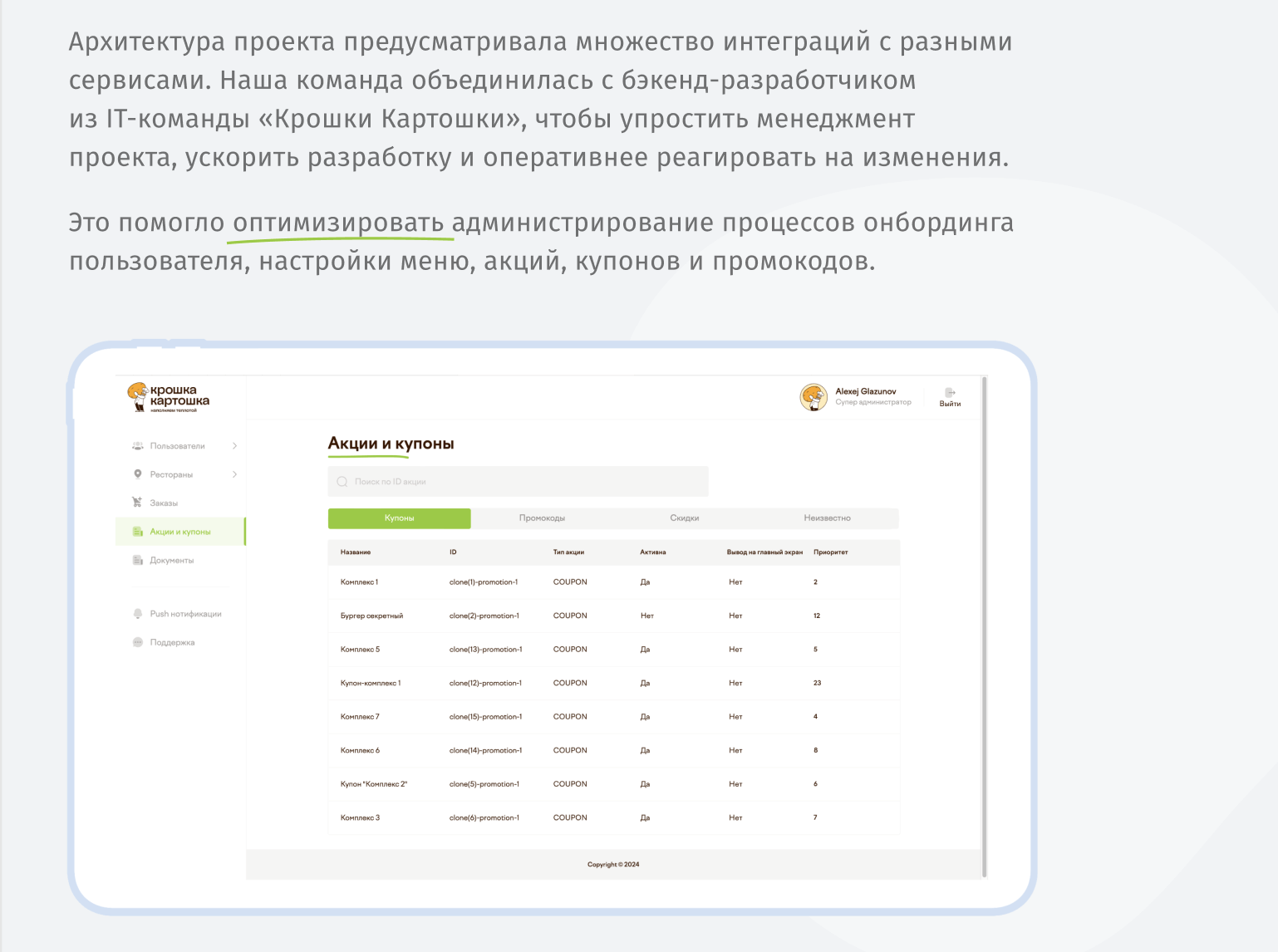1278x952 pixels.
Task: Click the ID column header
Action: tap(453, 552)
